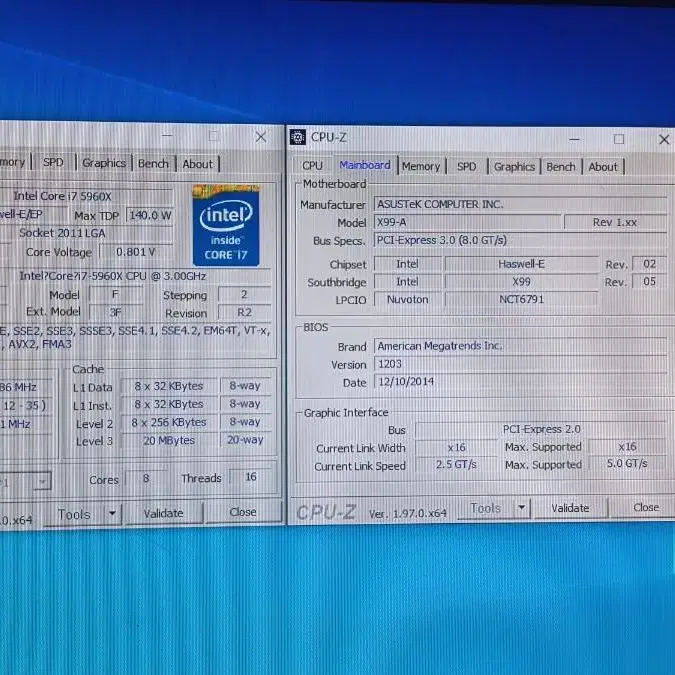
Task: Expand Tools dropdown arrow in right window
Action: point(522,508)
